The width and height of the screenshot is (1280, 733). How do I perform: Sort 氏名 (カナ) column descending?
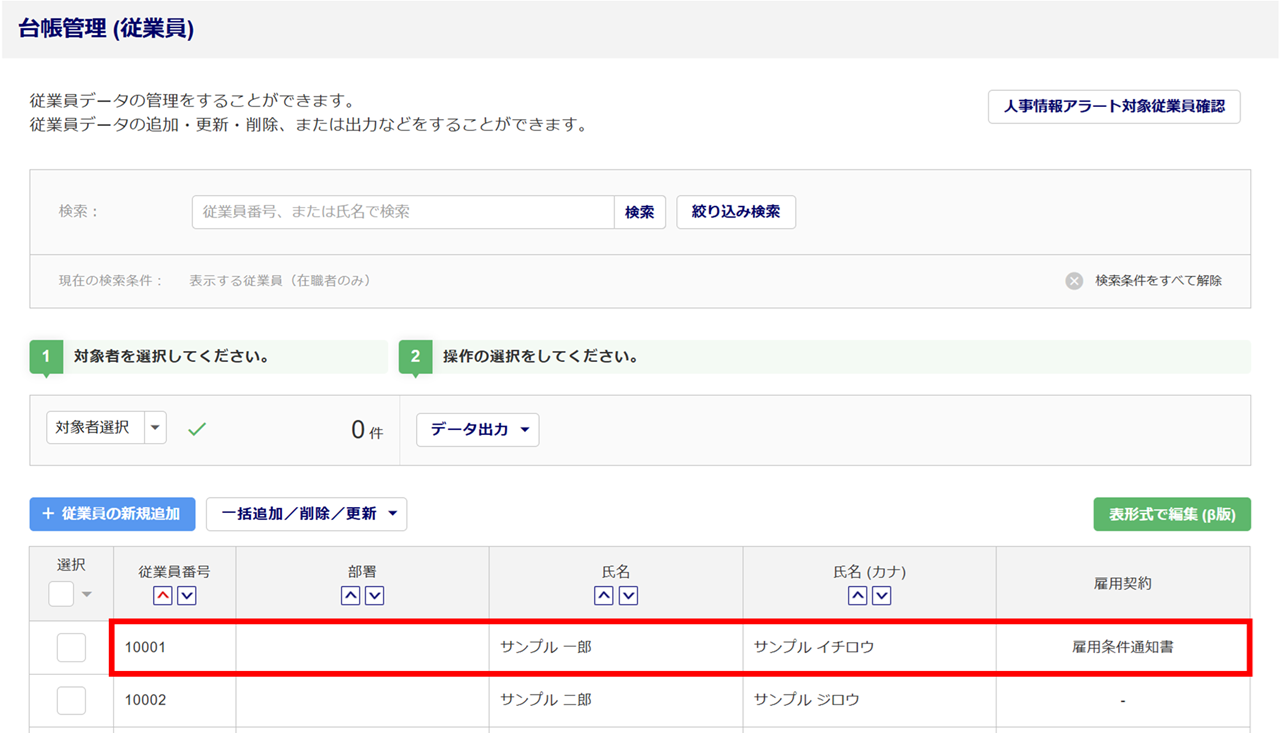881,596
